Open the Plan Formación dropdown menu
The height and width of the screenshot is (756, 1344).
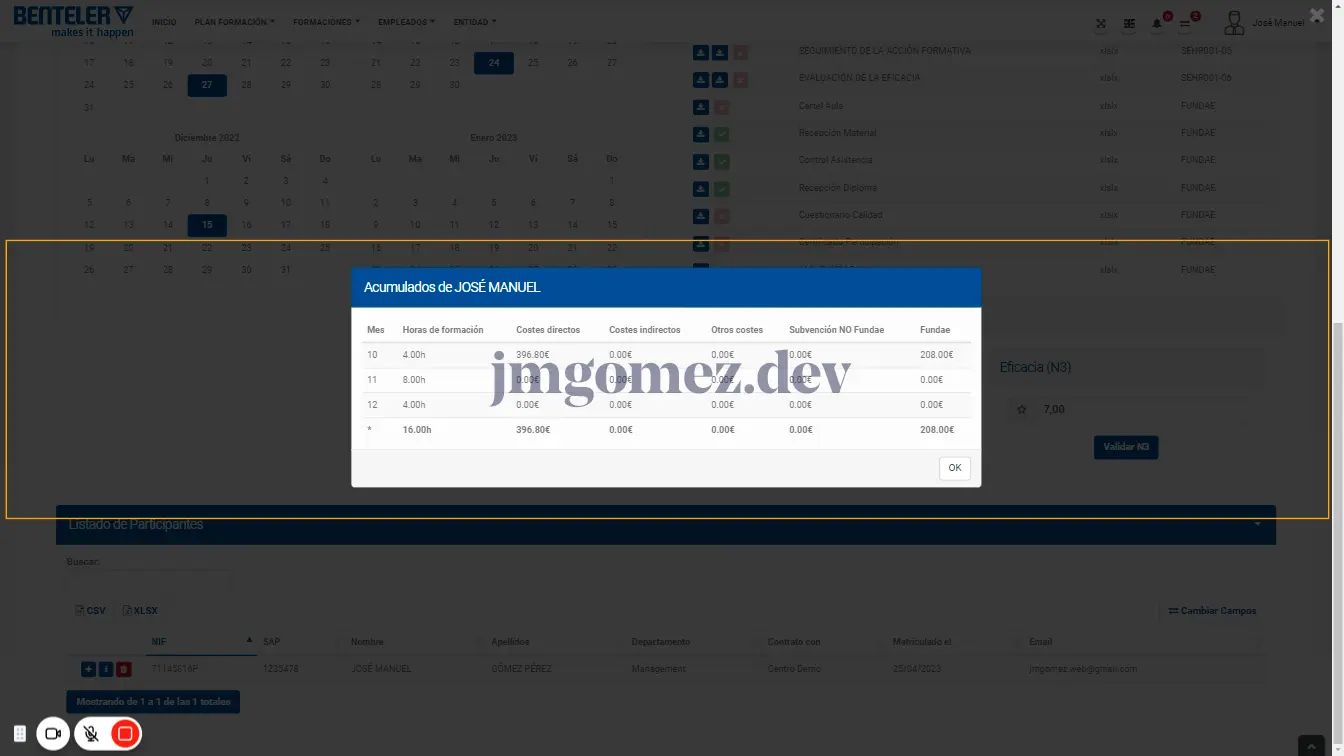click(x=234, y=22)
